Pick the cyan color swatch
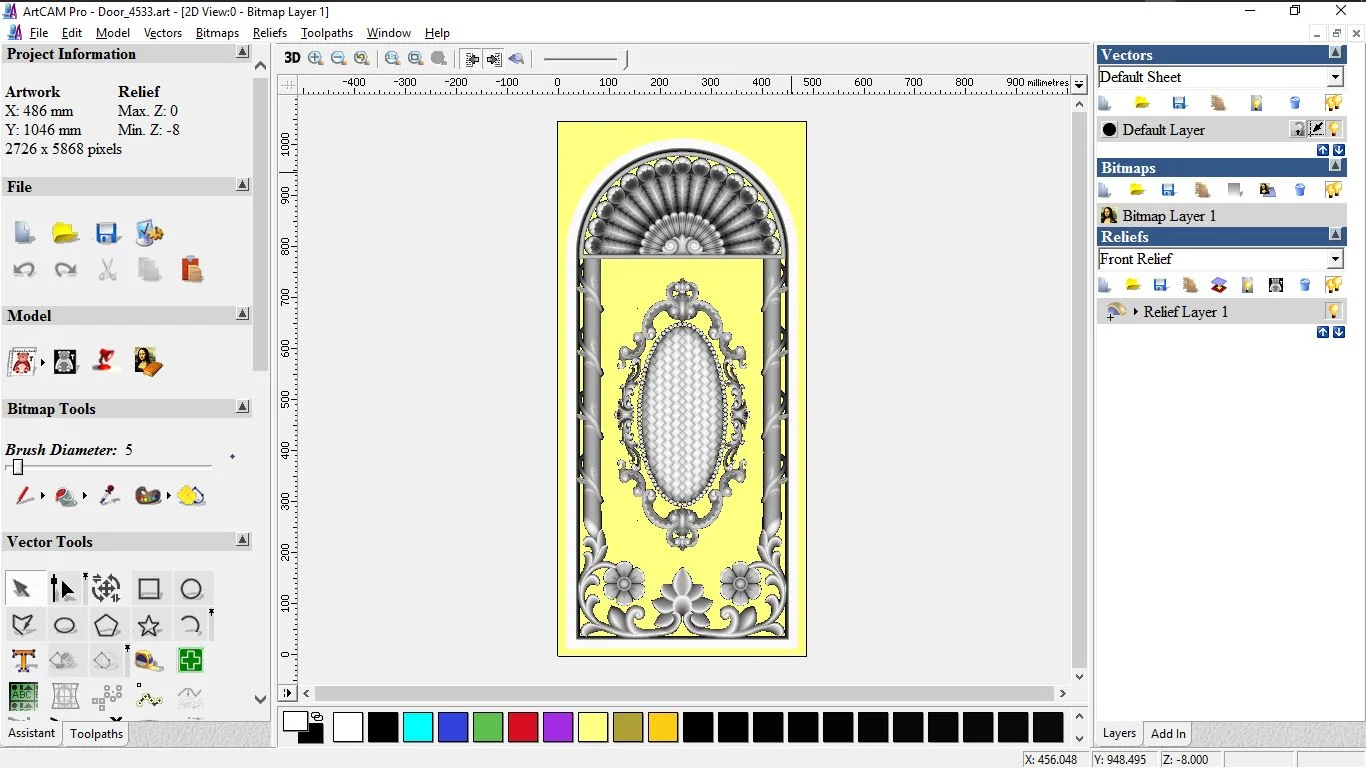 [x=418, y=727]
